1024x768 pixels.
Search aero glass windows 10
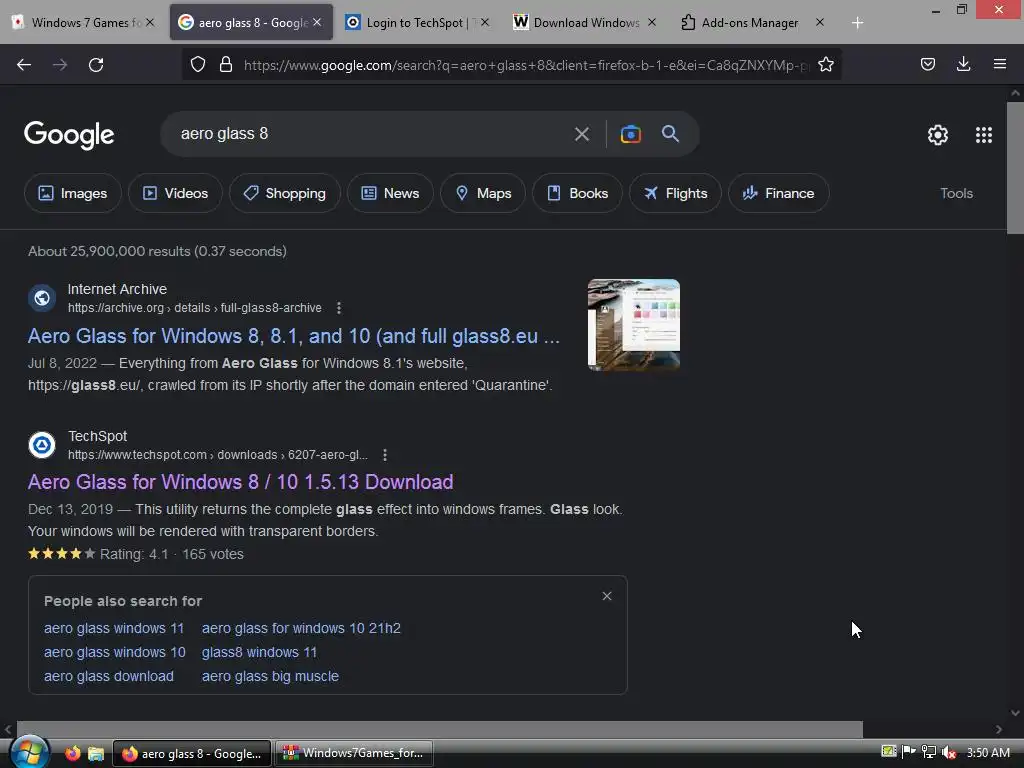point(114,652)
